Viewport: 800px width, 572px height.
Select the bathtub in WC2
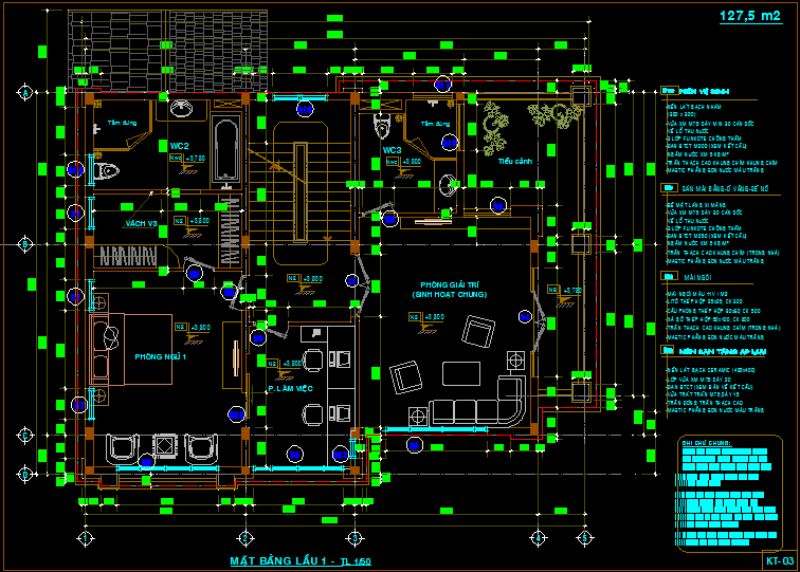pyautogui.click(x=225, y=151)
